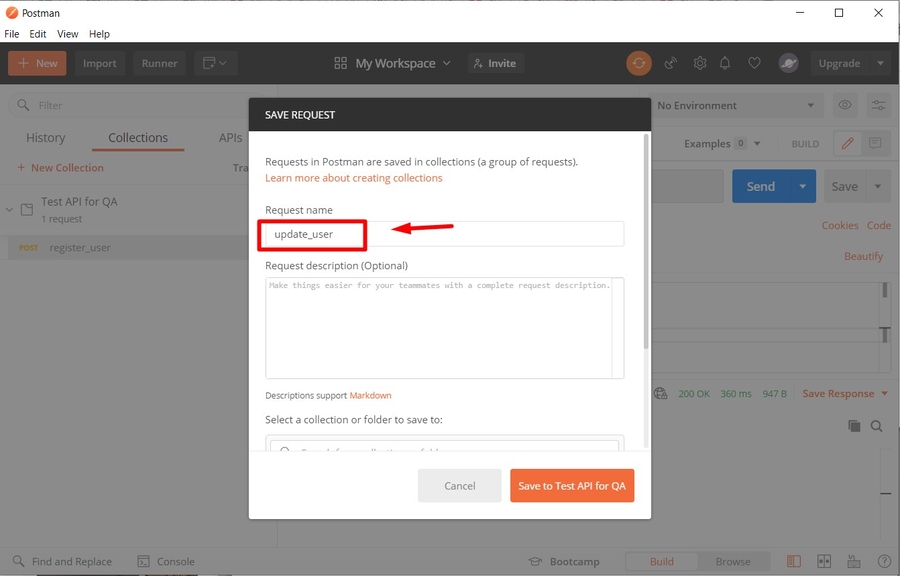
Task: Open environment settings sliders icon
Action: tap(878, 105)
